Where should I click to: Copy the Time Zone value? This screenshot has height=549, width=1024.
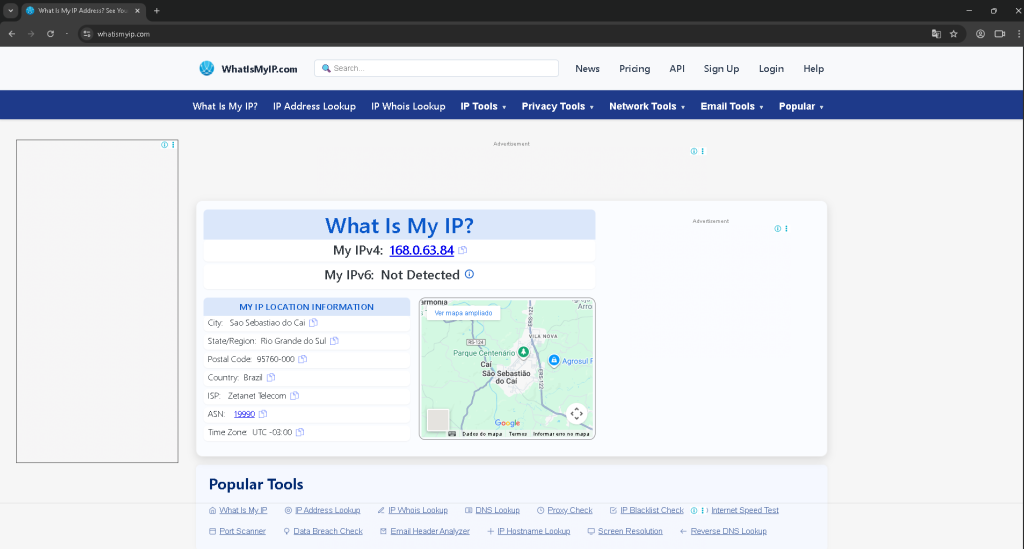[x=299, y=432]
